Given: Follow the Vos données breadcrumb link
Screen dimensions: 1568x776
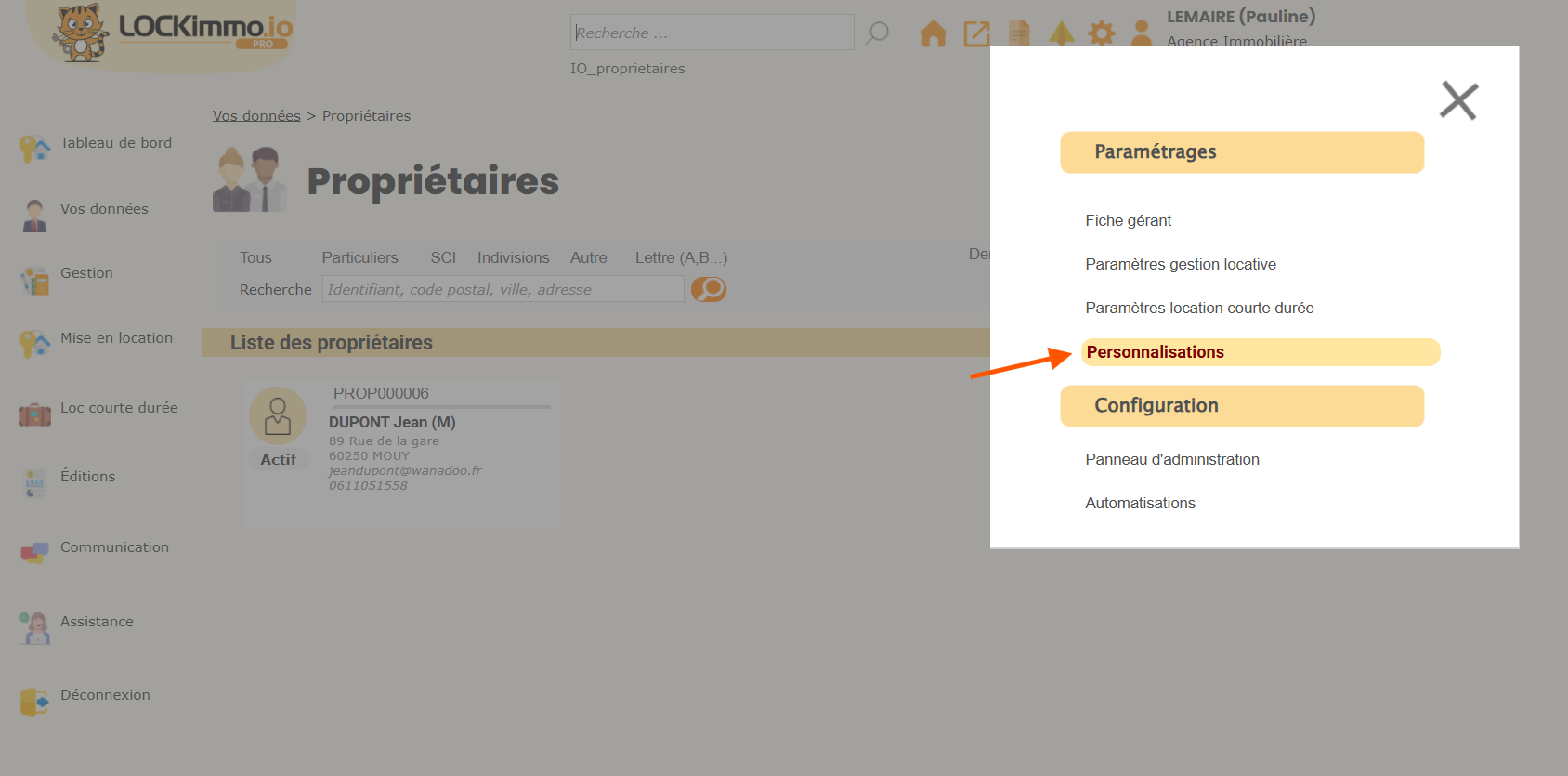Looking at the screenshot, I should point(256,115).
